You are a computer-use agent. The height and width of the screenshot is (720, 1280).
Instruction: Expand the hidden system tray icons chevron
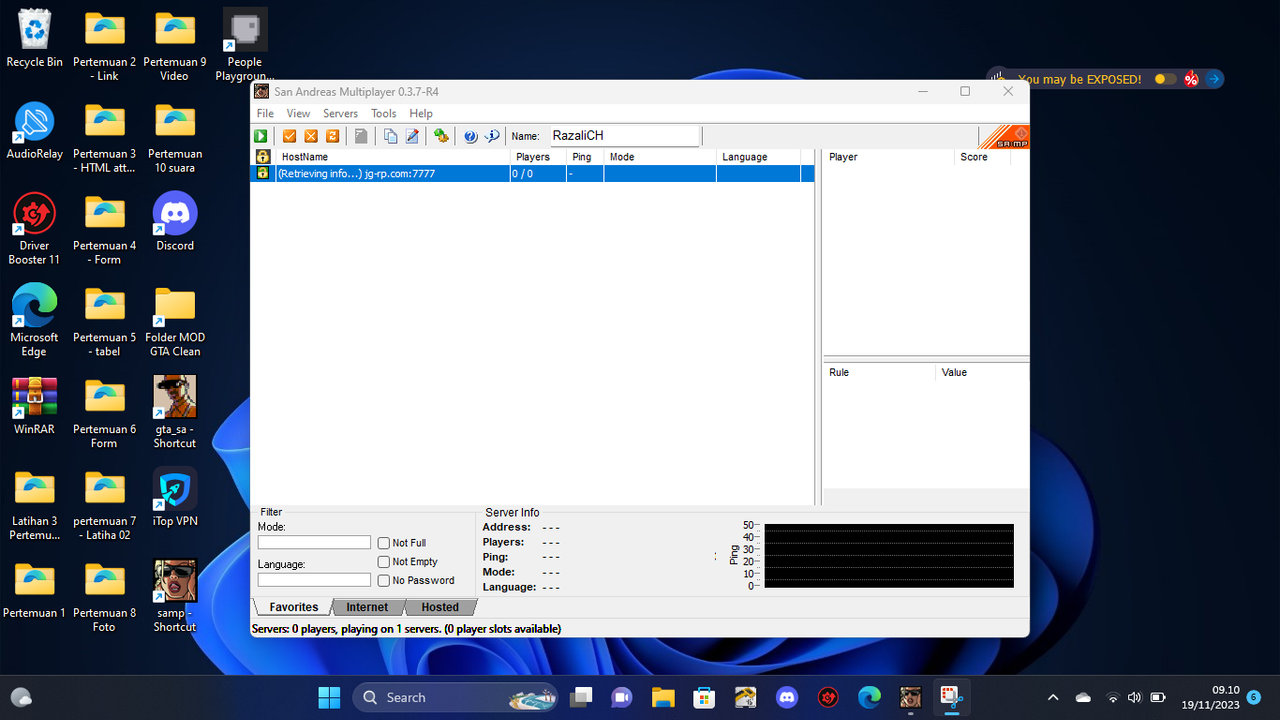pyautogui.click(x=1053, y=697)
